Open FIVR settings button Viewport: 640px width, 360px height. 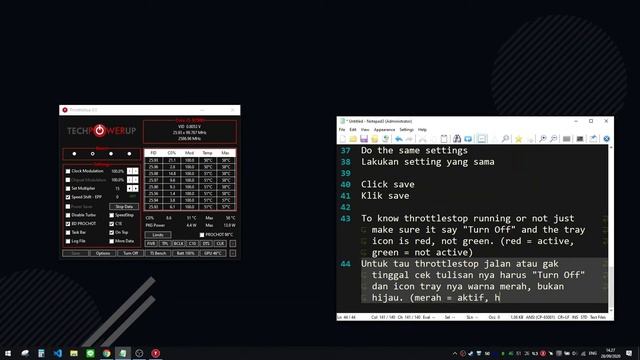click(151, 244)
